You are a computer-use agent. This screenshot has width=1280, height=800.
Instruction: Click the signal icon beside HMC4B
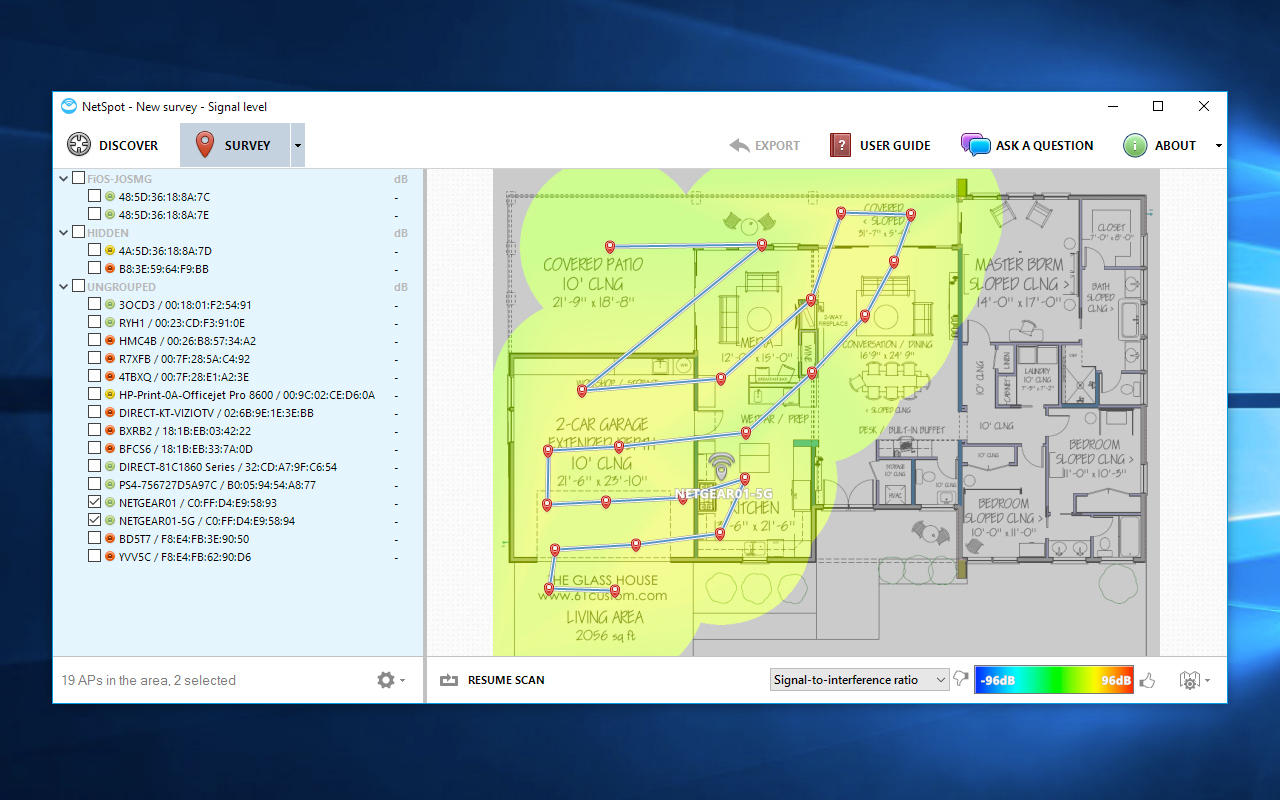110,341
